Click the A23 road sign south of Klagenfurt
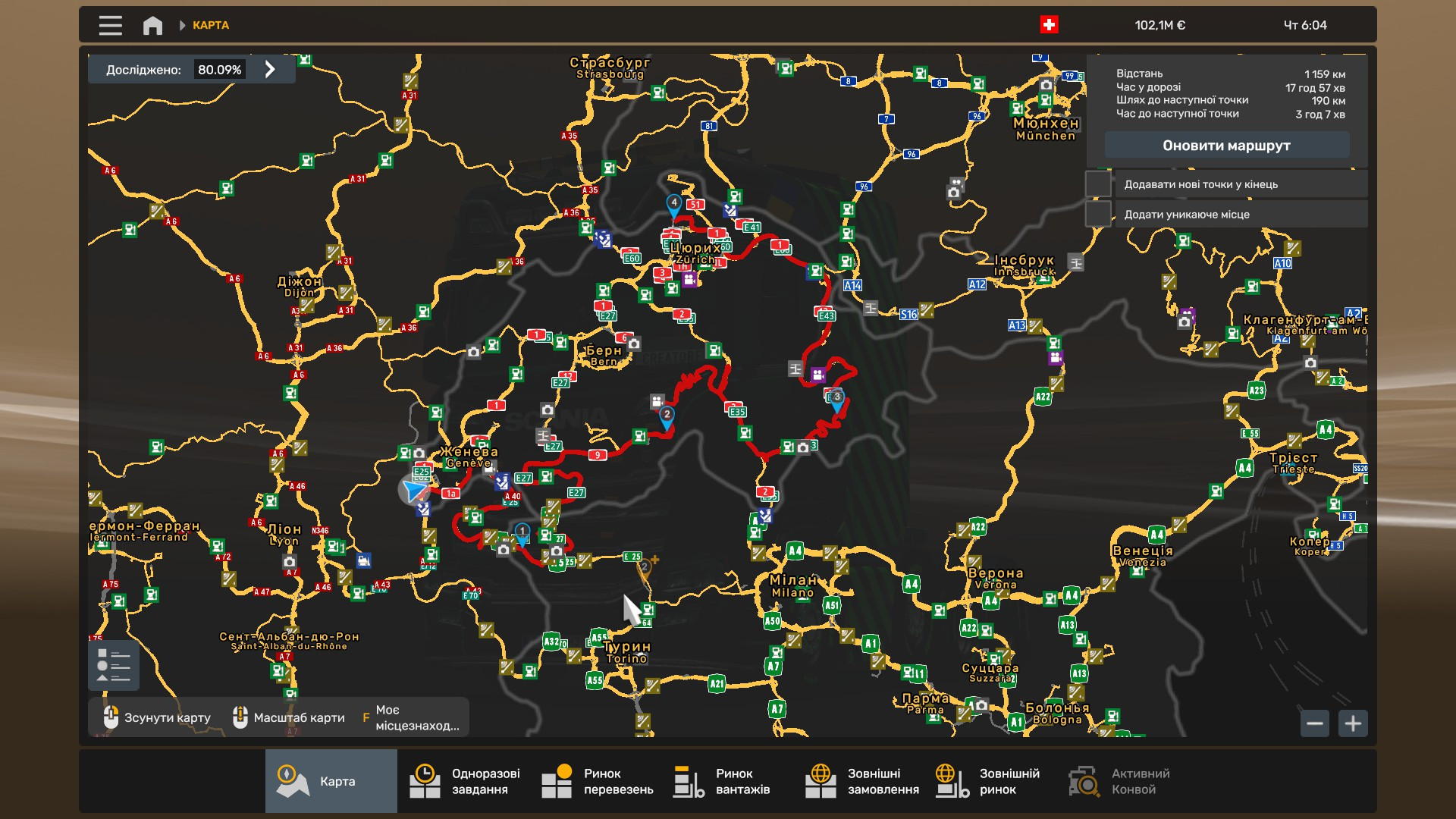The width and height of the screenshot is (1456, 819). click(1257, 391)
